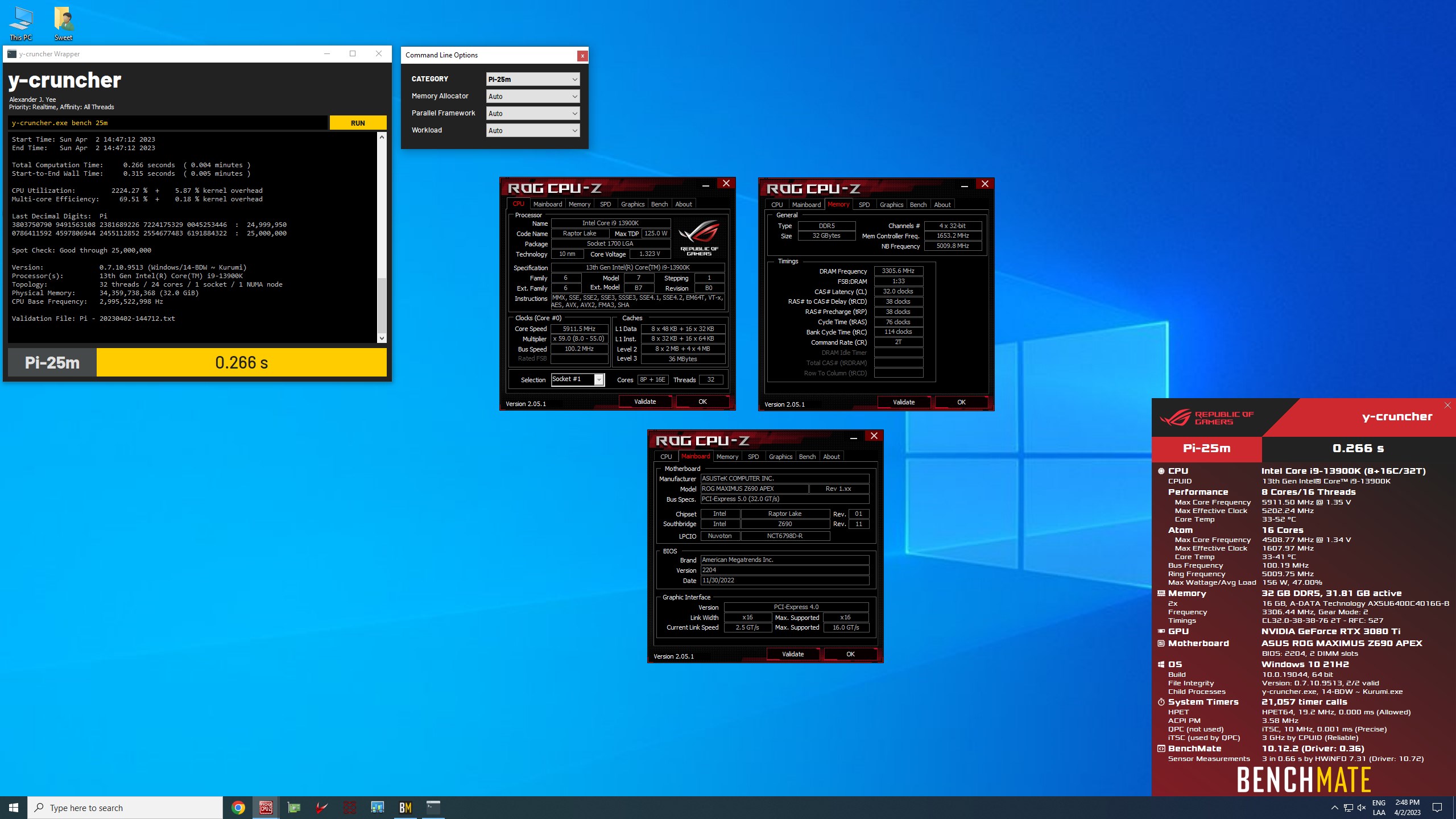1456x819 pixels.
Task: Open the Memory Allocator dropdown
Action: point(533,96)
